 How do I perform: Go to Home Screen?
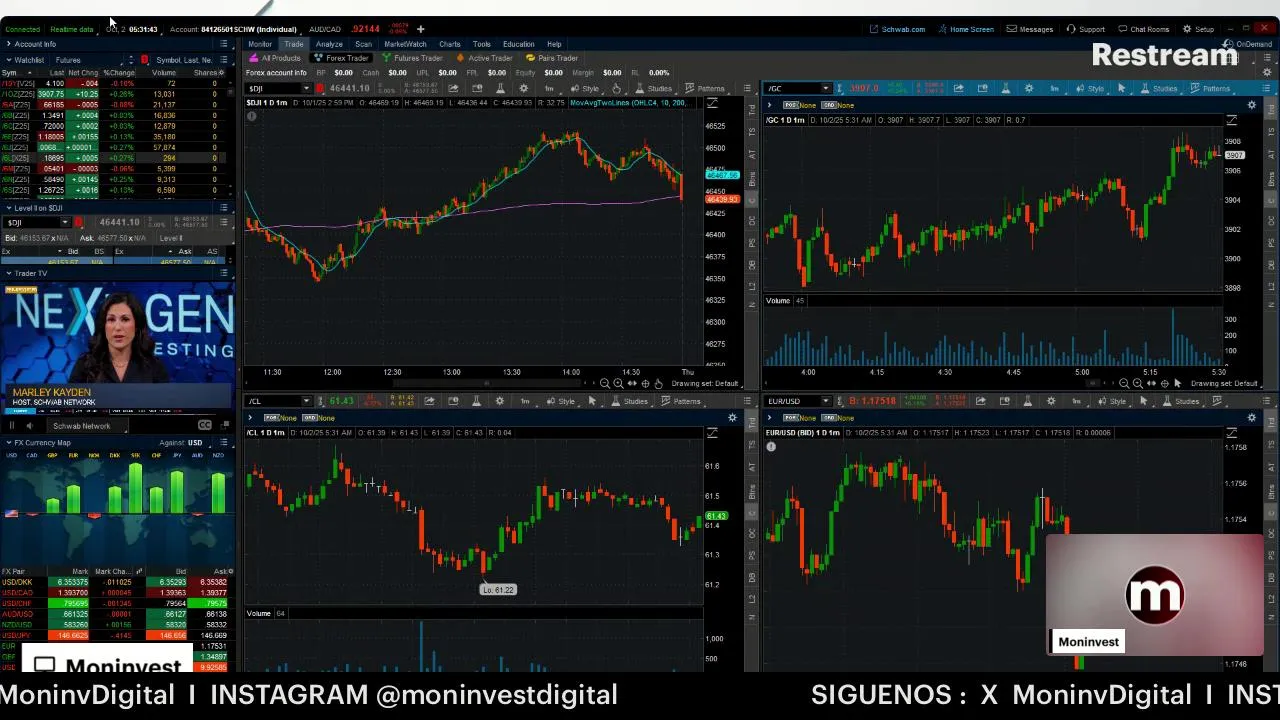(965, 29)
